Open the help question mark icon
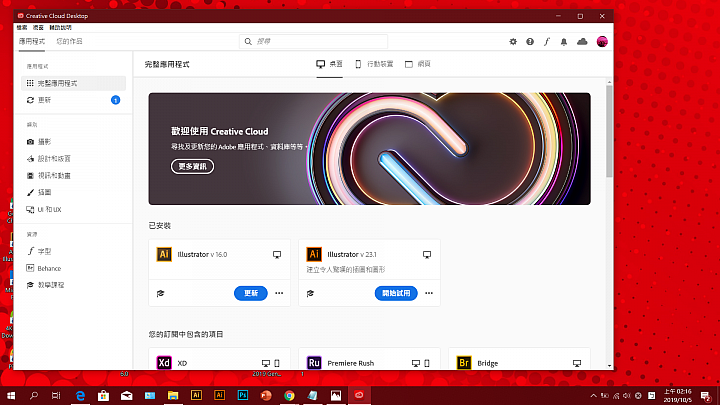720x405 pixels. [x=530, y=41]
